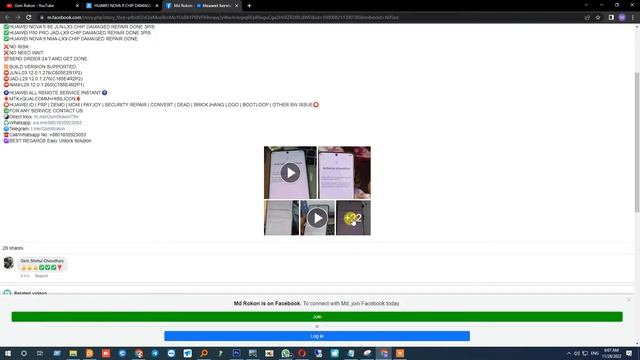Click HUAWEI ALL REMOTE SERVICE INSTANT line
640x360 pixels.
pyautogui.click(x=55, y=93)
